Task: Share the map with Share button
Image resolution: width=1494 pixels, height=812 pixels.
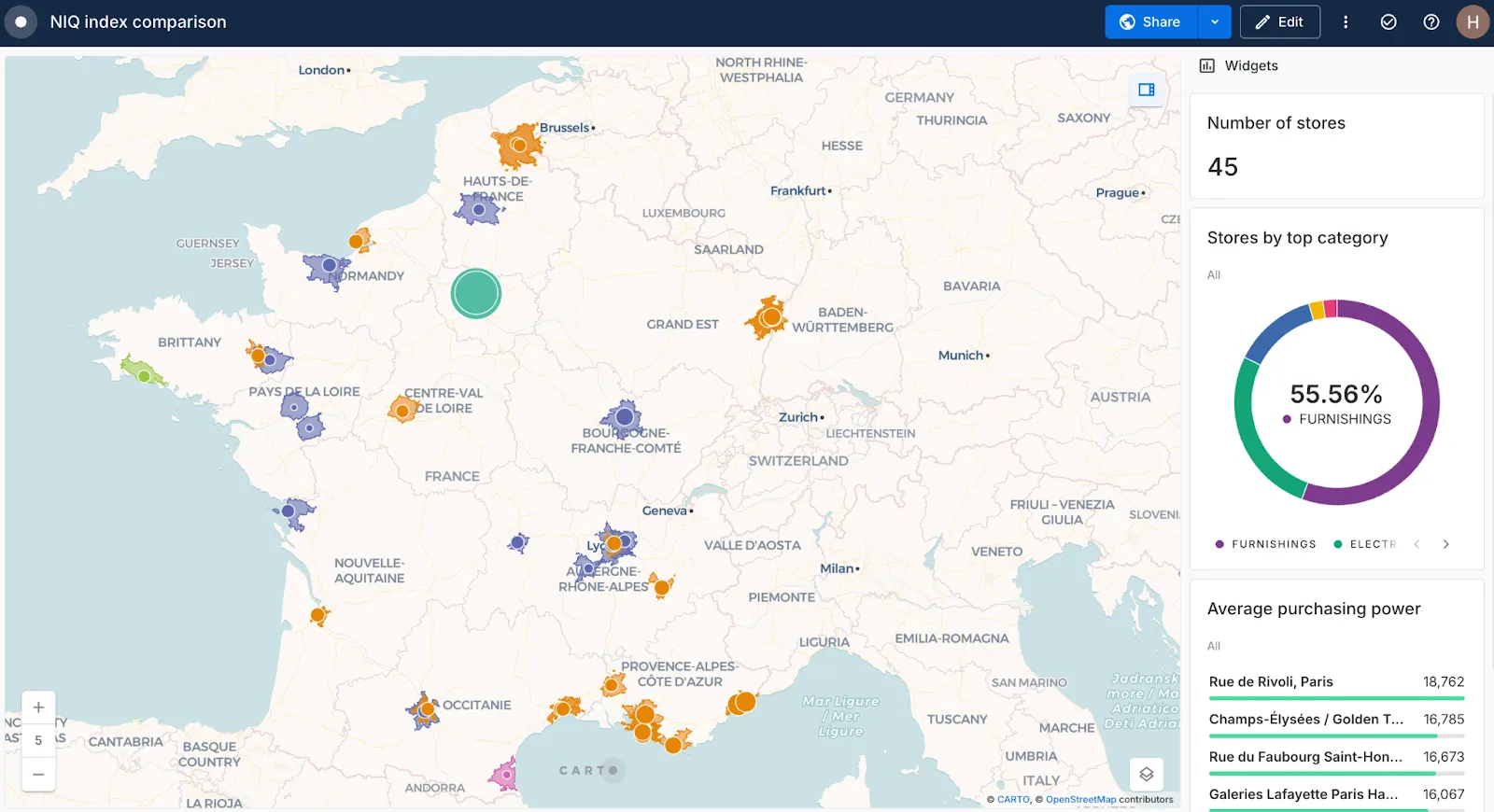Action: (x=1150, y=21)
